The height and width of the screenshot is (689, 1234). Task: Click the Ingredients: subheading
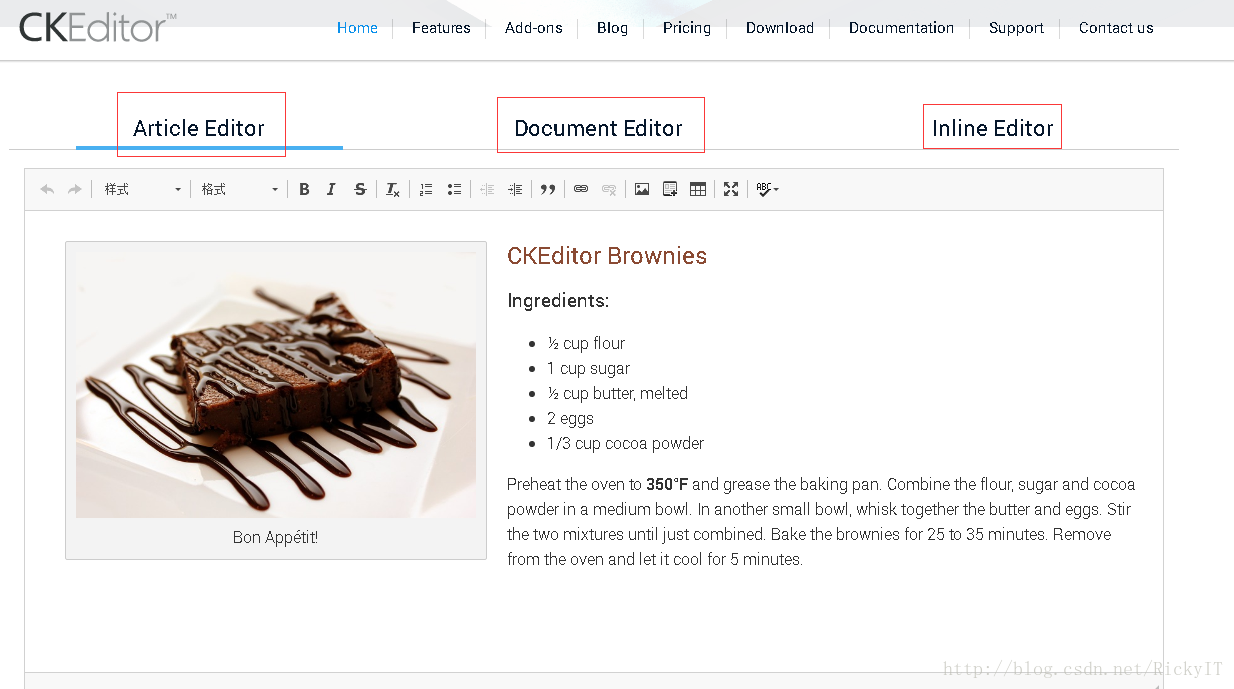pyautogui.click(x=558, y=301)
